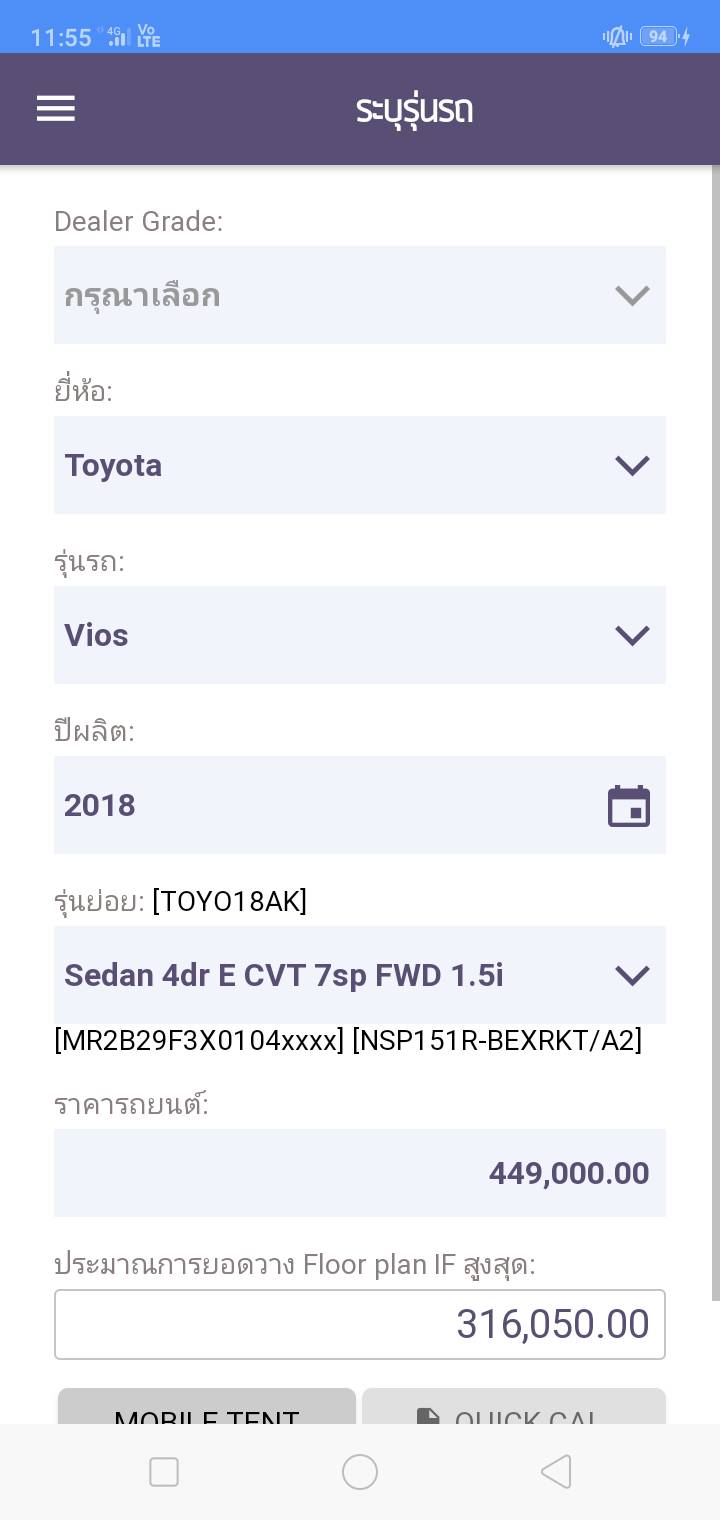Click the ราคารถยนต์ field showing 449,000.00
The width and height of the screenshot is (720, 1520).
tap(360, 1173)
